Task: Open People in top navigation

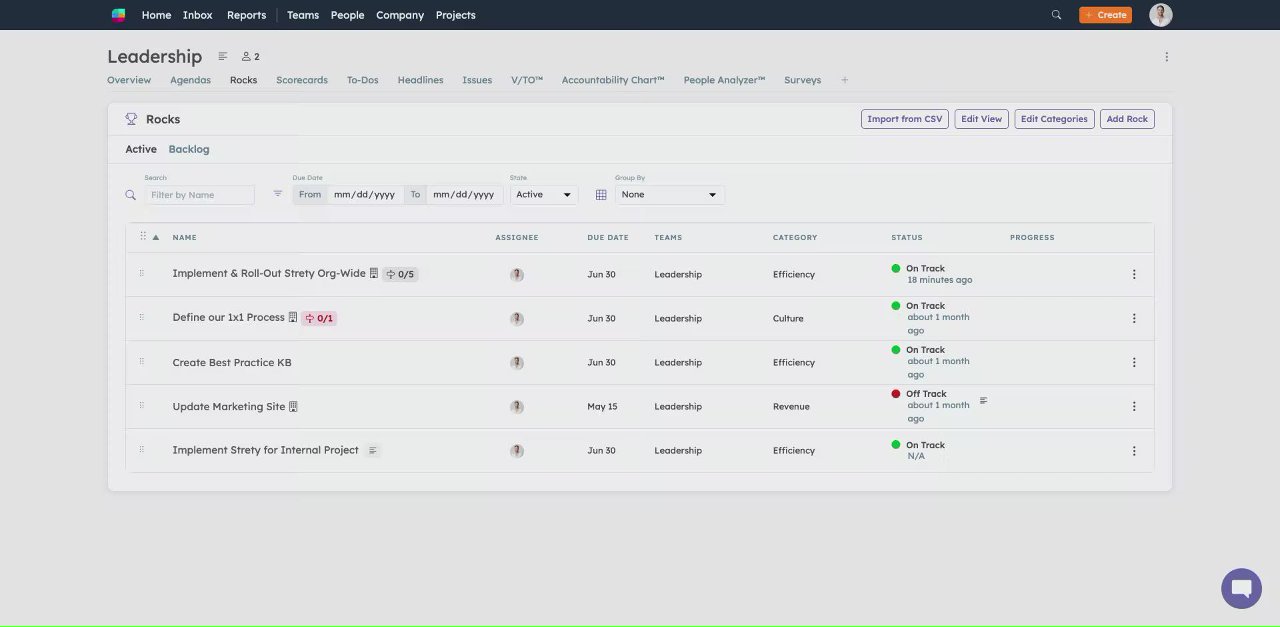Action: [347, 15]
